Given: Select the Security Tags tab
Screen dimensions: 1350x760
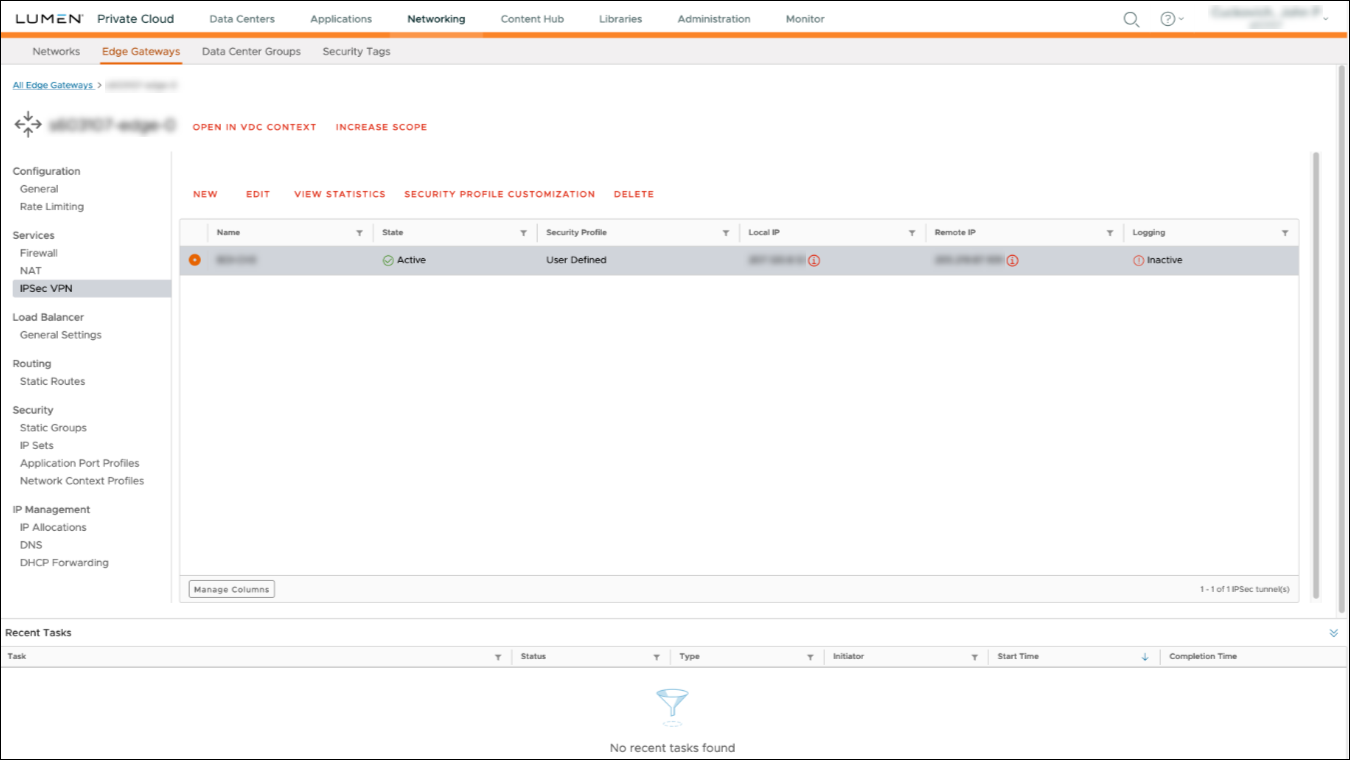Looking at the screenshot, I should pos(356,51).
